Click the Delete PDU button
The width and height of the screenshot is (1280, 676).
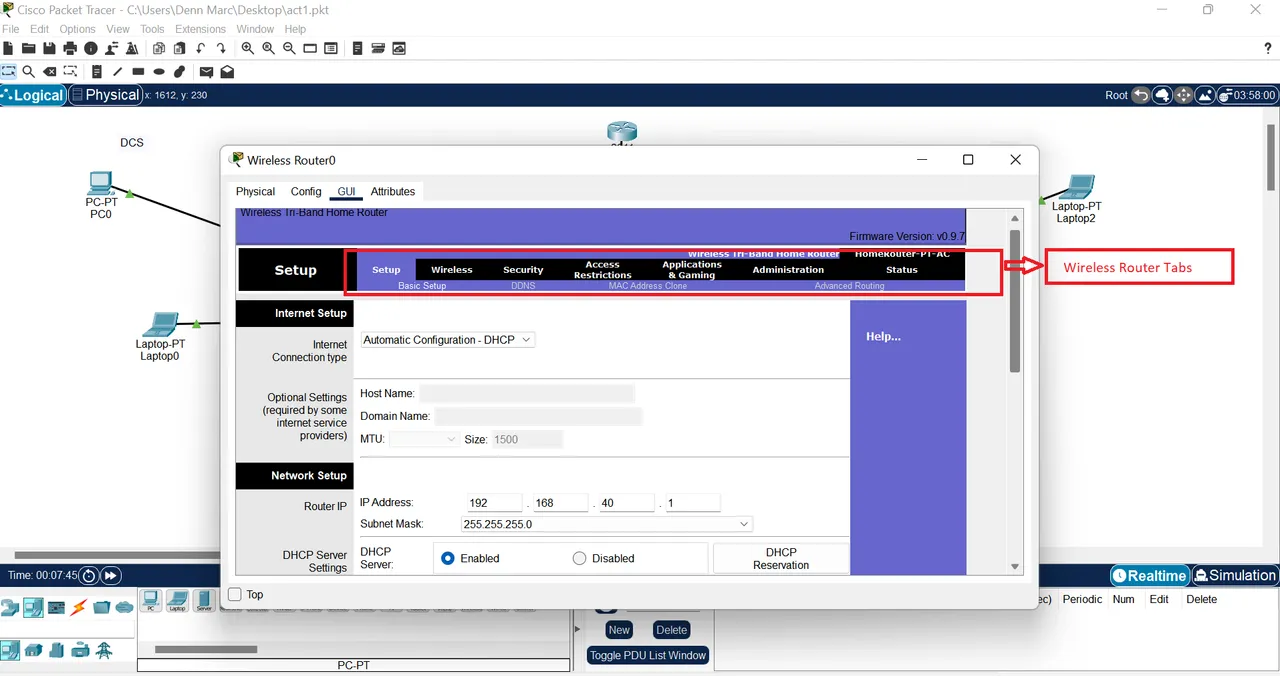672,630
